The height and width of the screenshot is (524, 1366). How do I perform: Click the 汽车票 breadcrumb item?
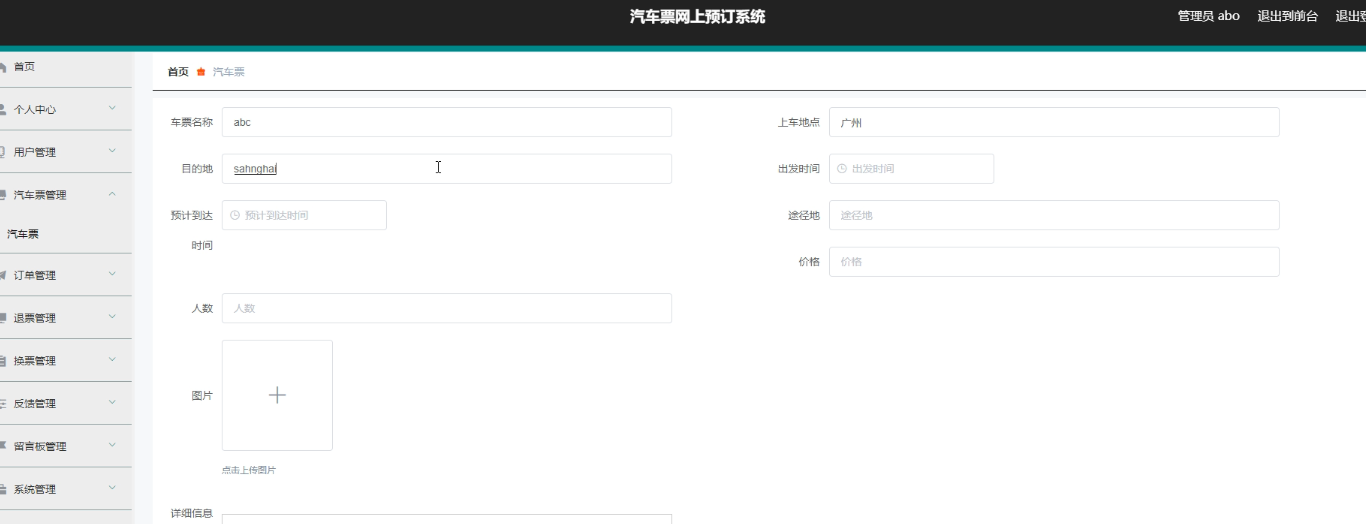[229, 72]
